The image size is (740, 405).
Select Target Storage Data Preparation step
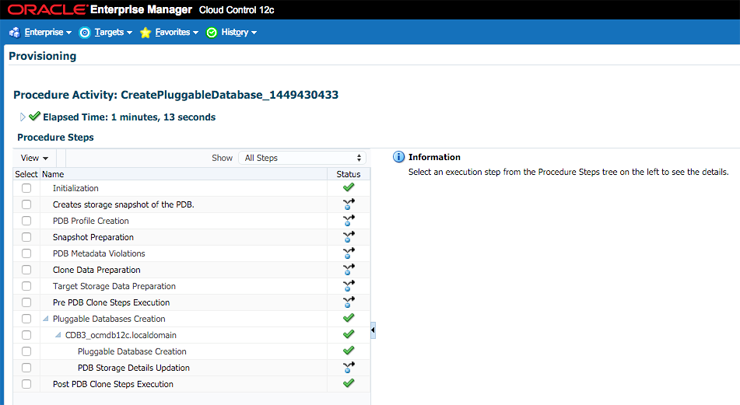(114, 286)
